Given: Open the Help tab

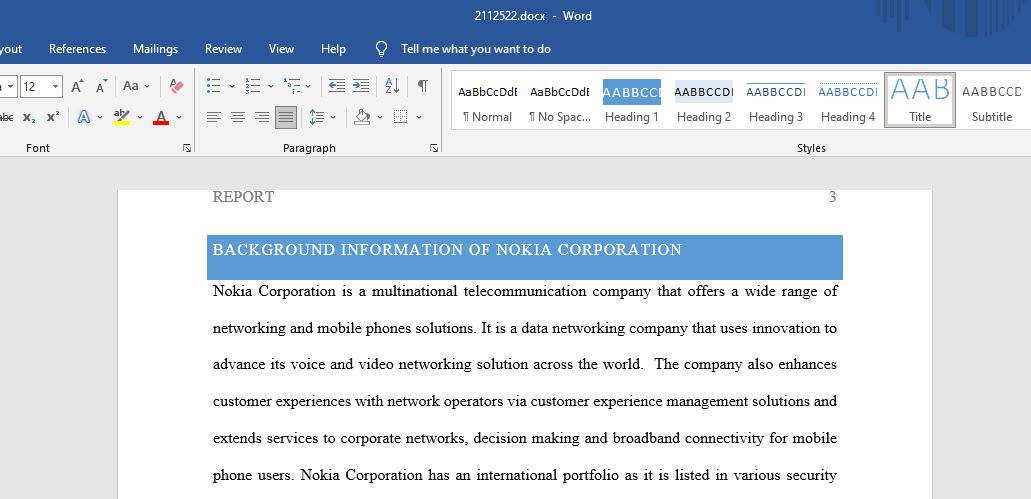Looking at the screenshot, I should [333, 49].
